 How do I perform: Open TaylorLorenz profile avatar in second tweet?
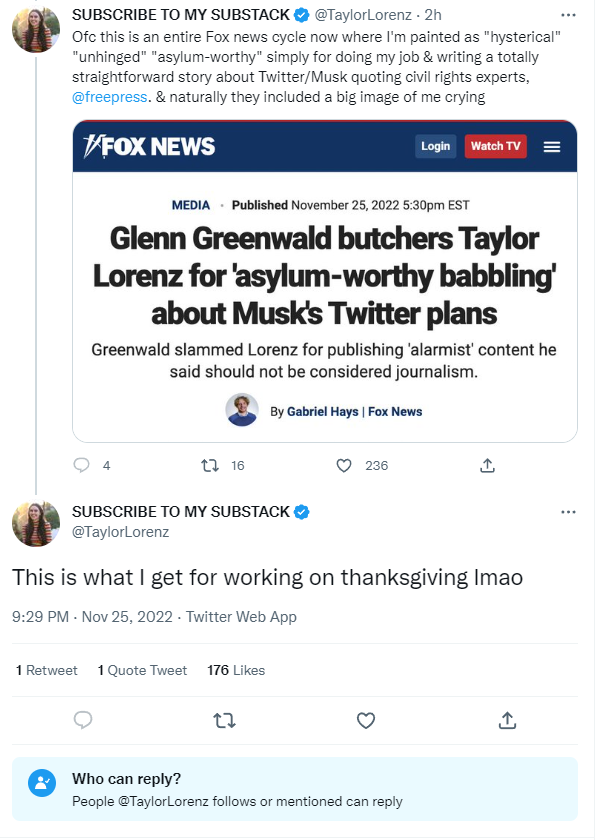click(36, 523)
